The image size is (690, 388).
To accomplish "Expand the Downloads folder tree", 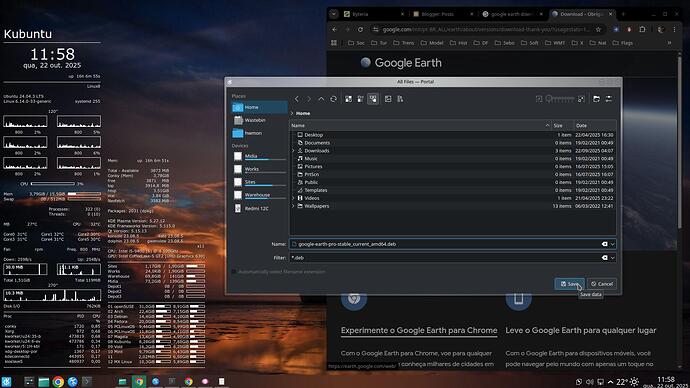I will coord(294,151).
